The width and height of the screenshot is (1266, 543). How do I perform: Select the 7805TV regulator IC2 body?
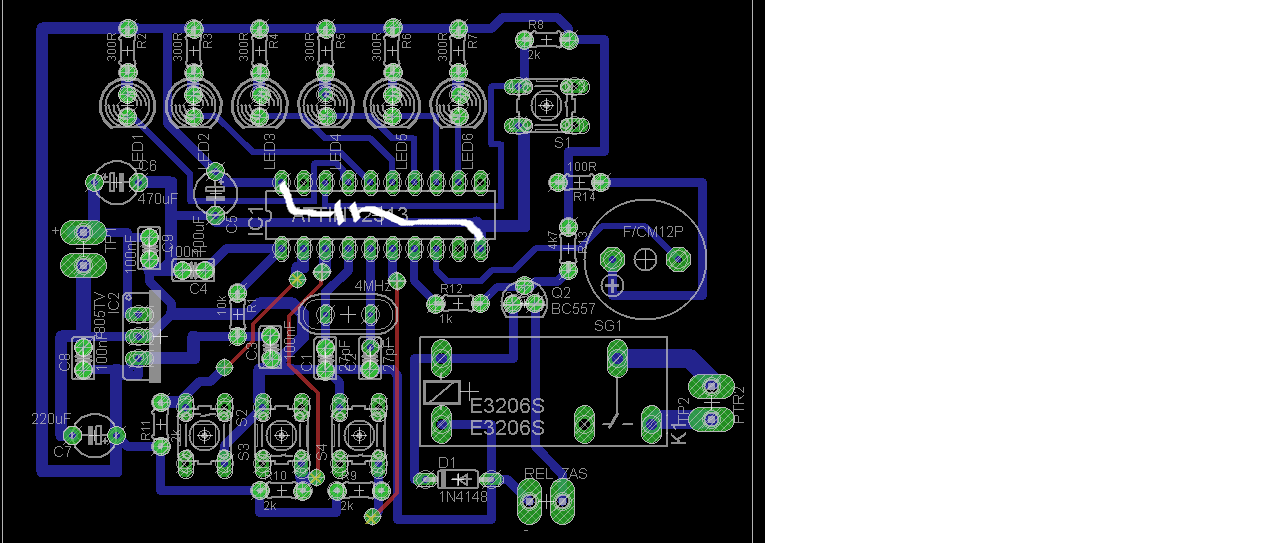[141, 337]
